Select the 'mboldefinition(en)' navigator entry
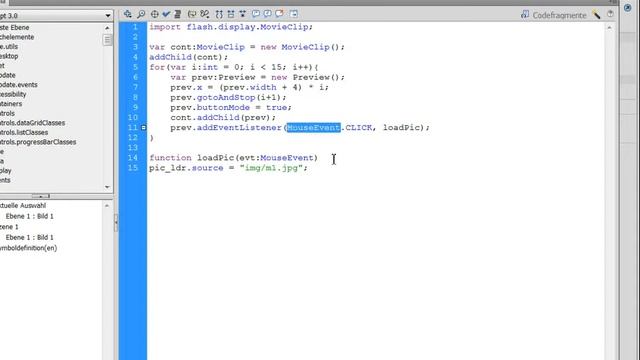640x360 pixels. (x=29, y=248)
